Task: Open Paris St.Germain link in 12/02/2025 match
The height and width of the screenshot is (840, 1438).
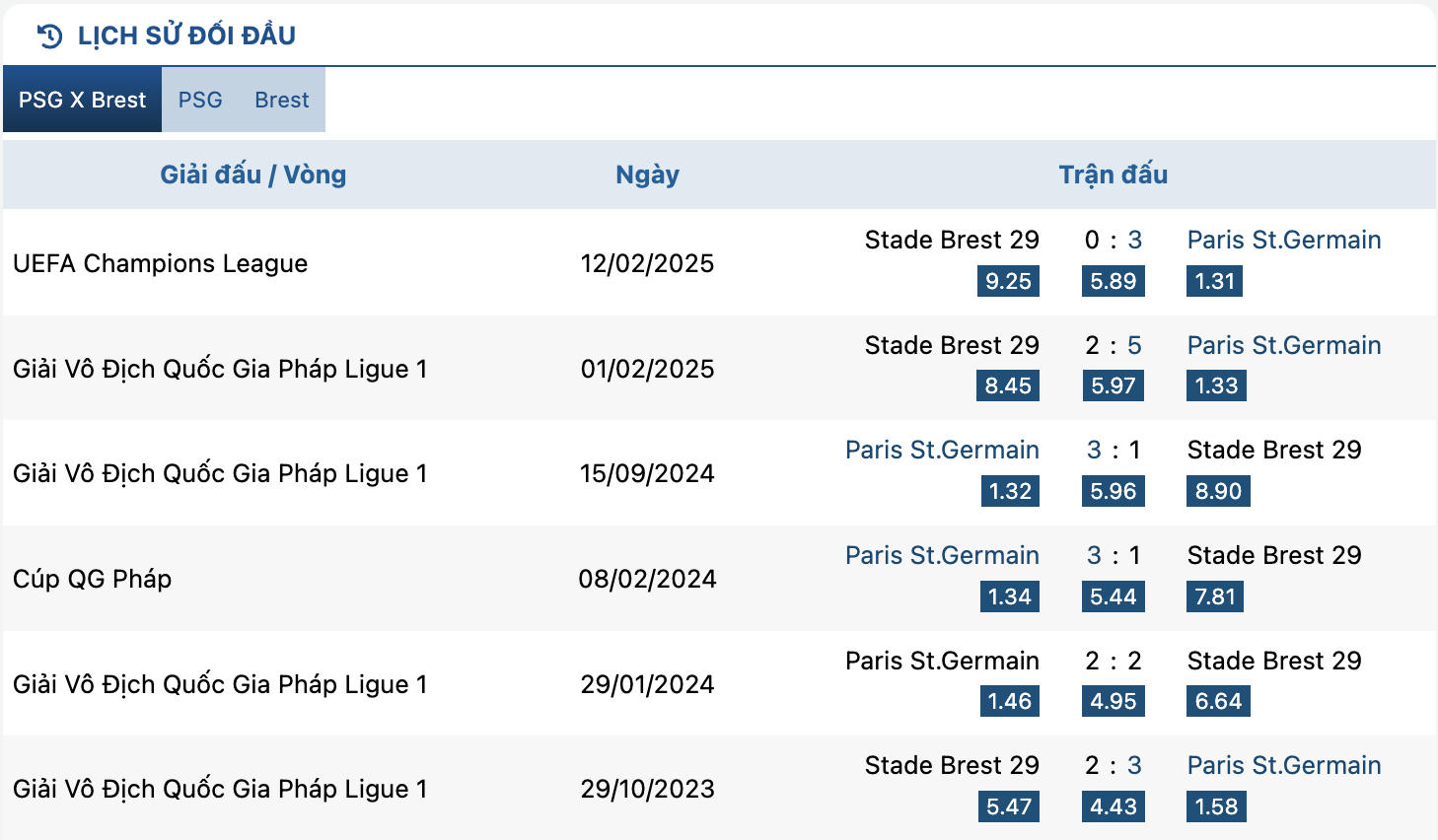Action: point(1284,240)
